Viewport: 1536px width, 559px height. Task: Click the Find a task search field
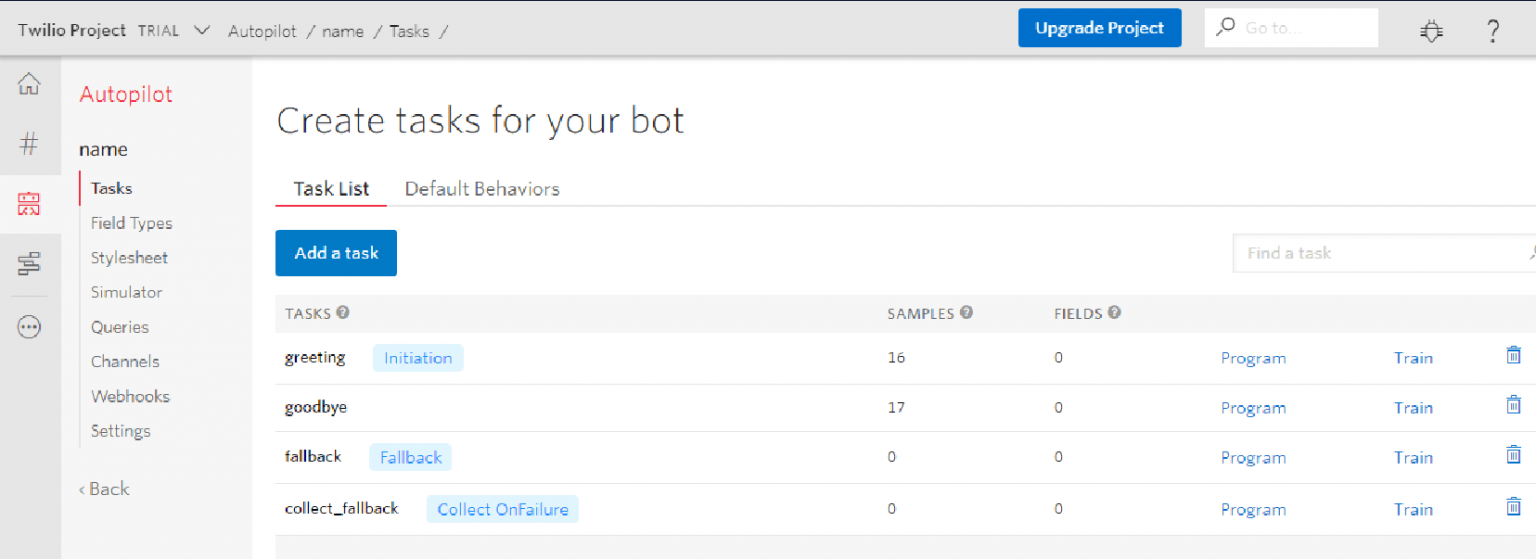click(1380, 253)
